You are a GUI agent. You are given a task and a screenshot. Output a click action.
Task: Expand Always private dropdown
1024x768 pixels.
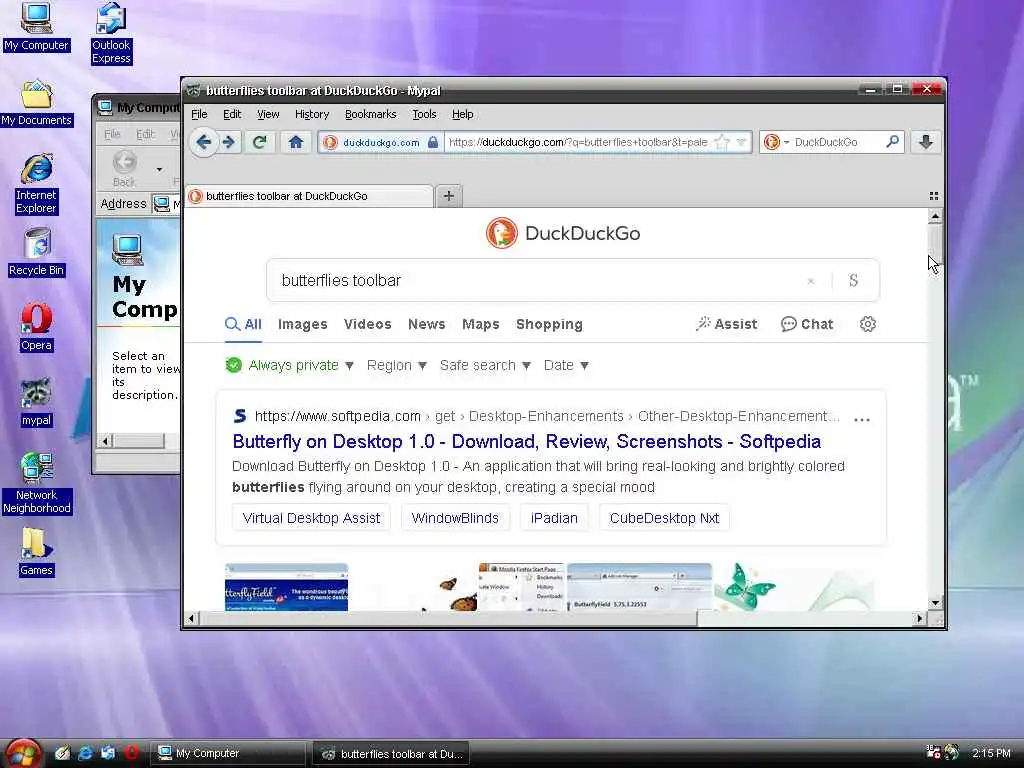pos(289,365)
